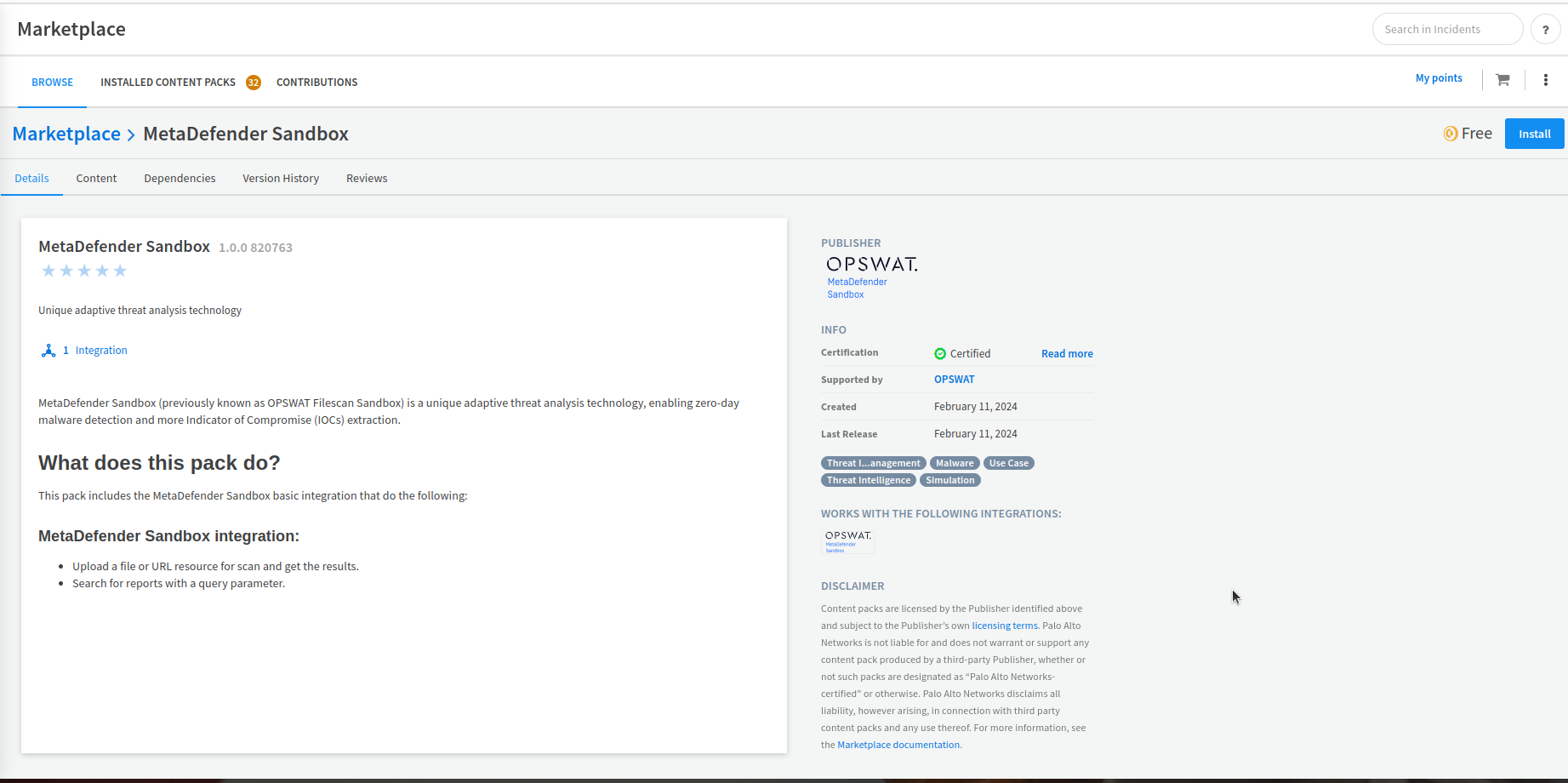1568x783 pixels.
Task: Open the shopping cart icon
Action: pyautogui.click(x=1503, y=80)
